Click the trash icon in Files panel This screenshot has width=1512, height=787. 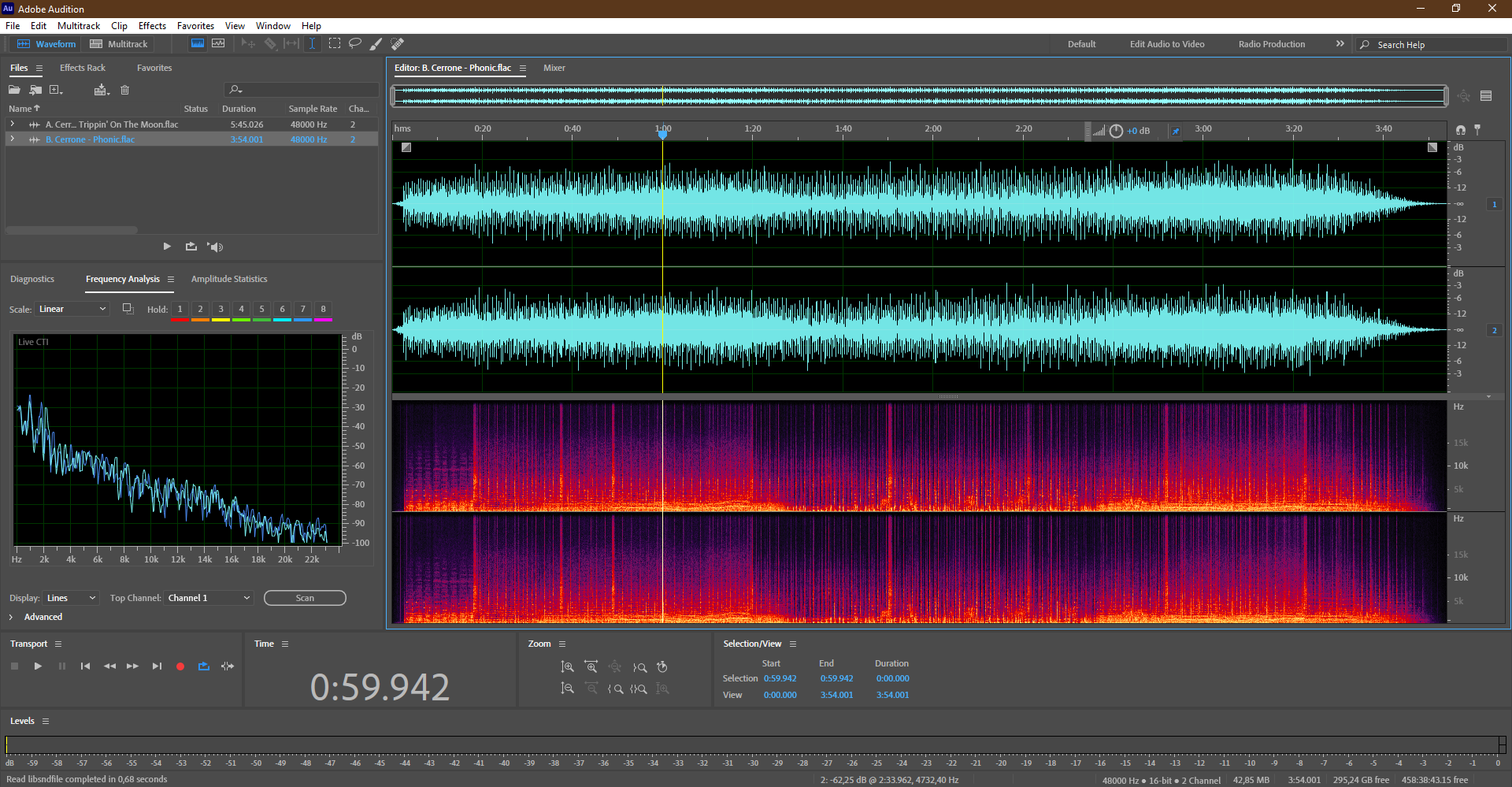pos(124,90)
